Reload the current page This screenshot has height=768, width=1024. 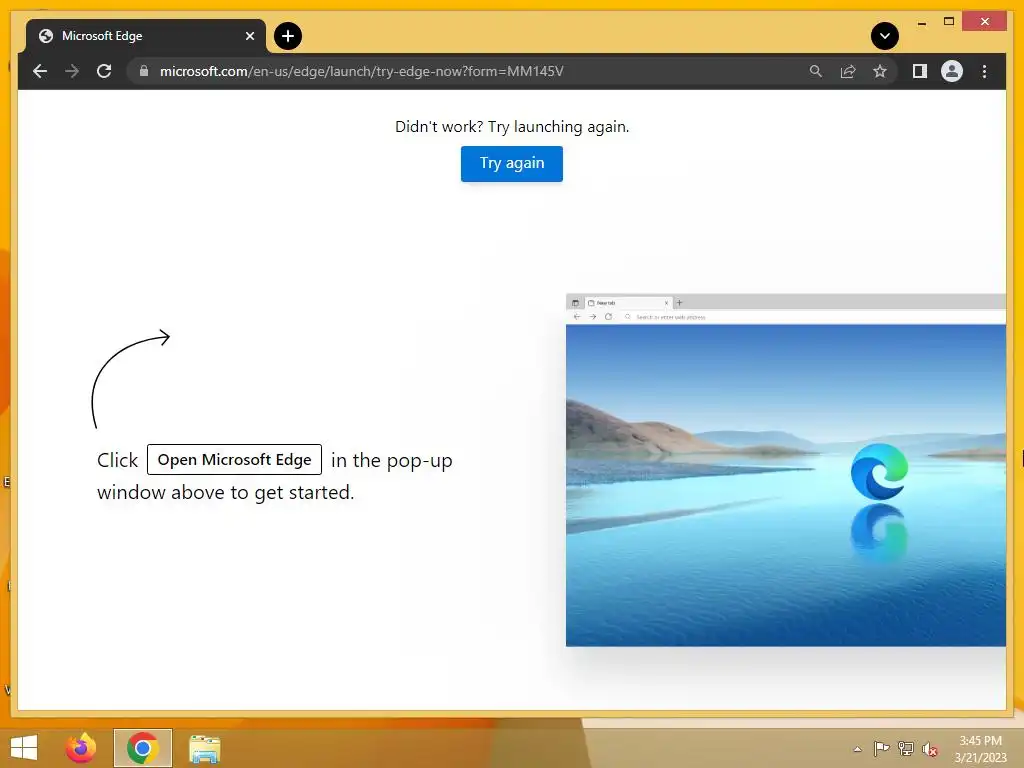[104, 71]
